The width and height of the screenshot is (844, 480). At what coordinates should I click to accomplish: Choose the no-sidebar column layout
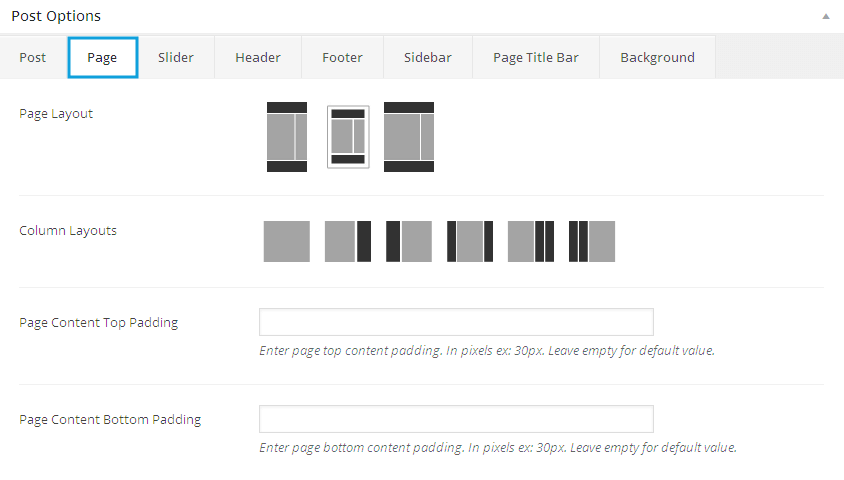(287, 241)
